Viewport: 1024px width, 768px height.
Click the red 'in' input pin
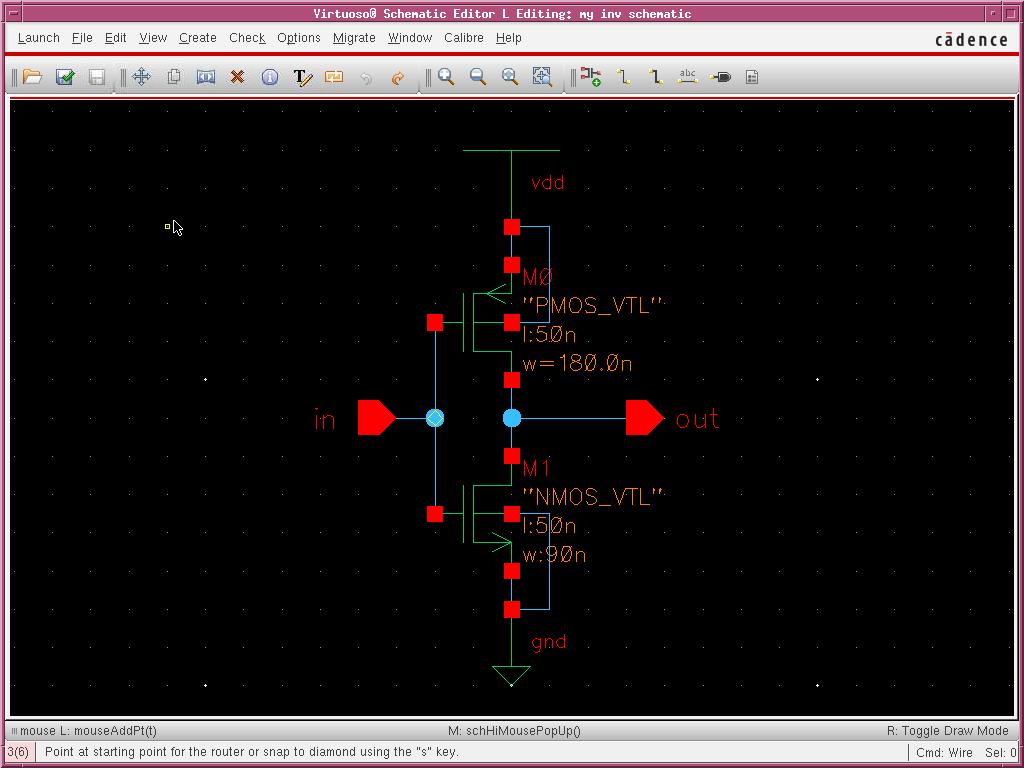pyautogui.click(x=376, y=418)
